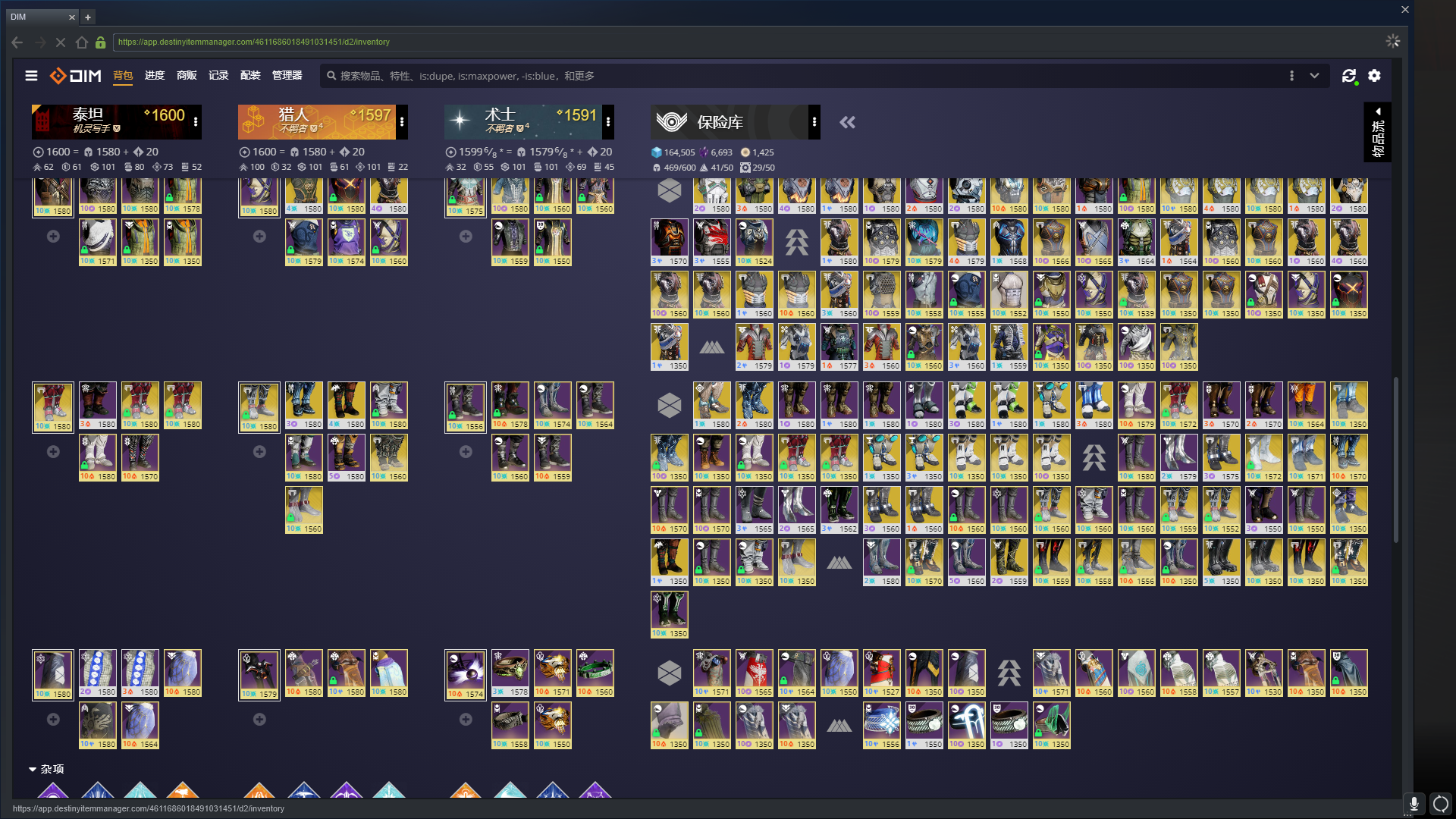This screenshot has height=819, width=1456.
Task: Open Titan character options menu
Action: click(196, 122)
